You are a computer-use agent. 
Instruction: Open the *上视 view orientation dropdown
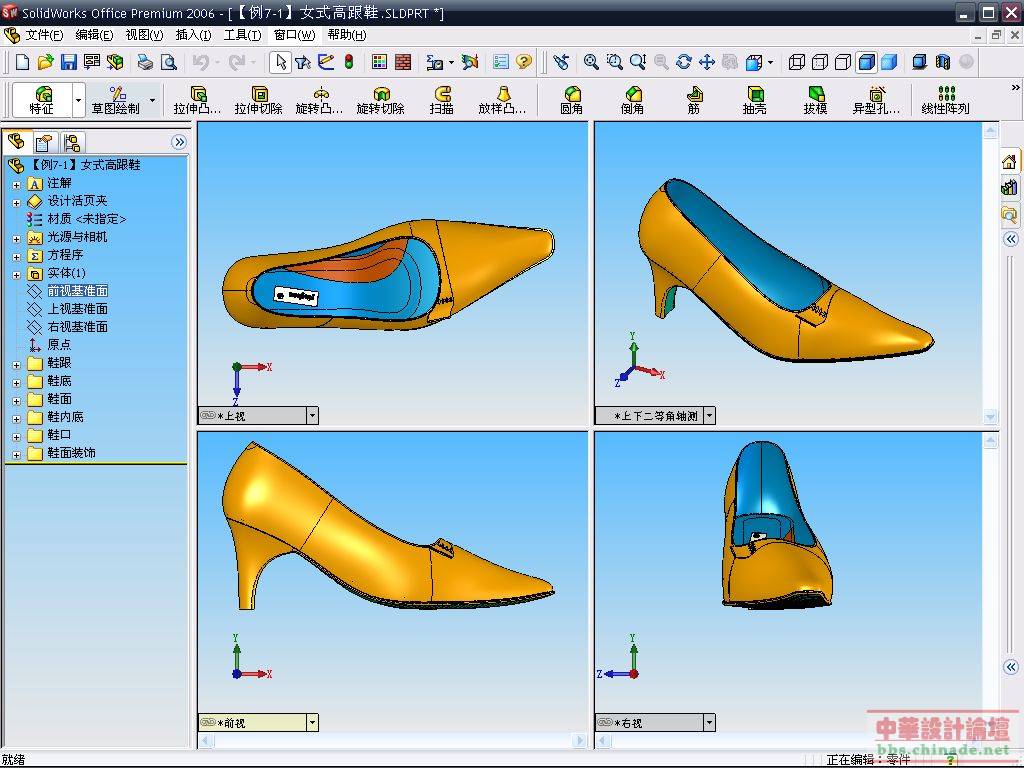point(312,415)
